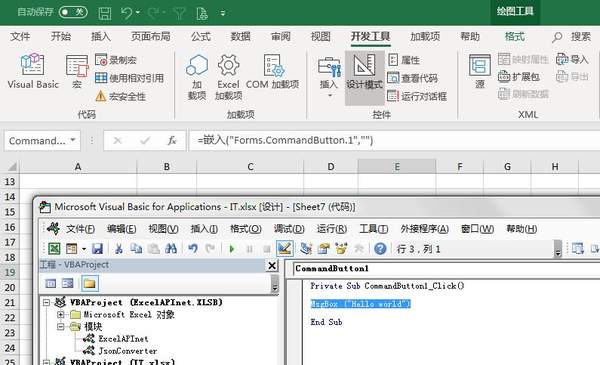This screenshot has width=600, height=365.
Task: Start Record Macro (录制宏)
Action: [116, 60]
